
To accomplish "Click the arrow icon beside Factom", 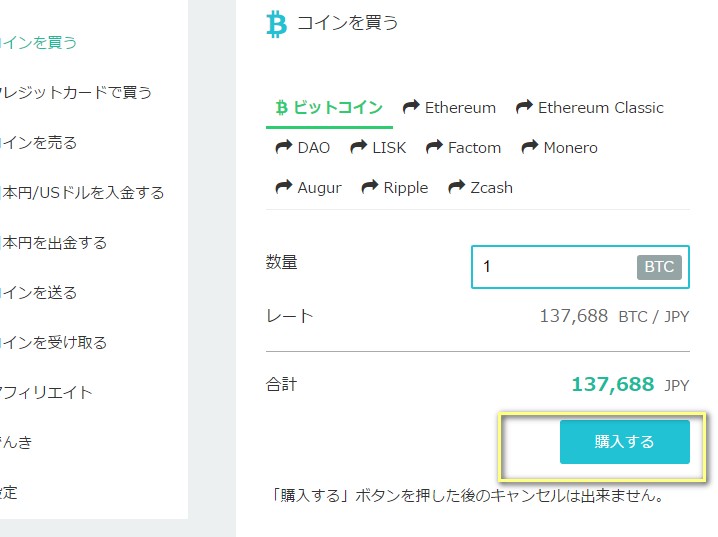I will pos(434,147).
